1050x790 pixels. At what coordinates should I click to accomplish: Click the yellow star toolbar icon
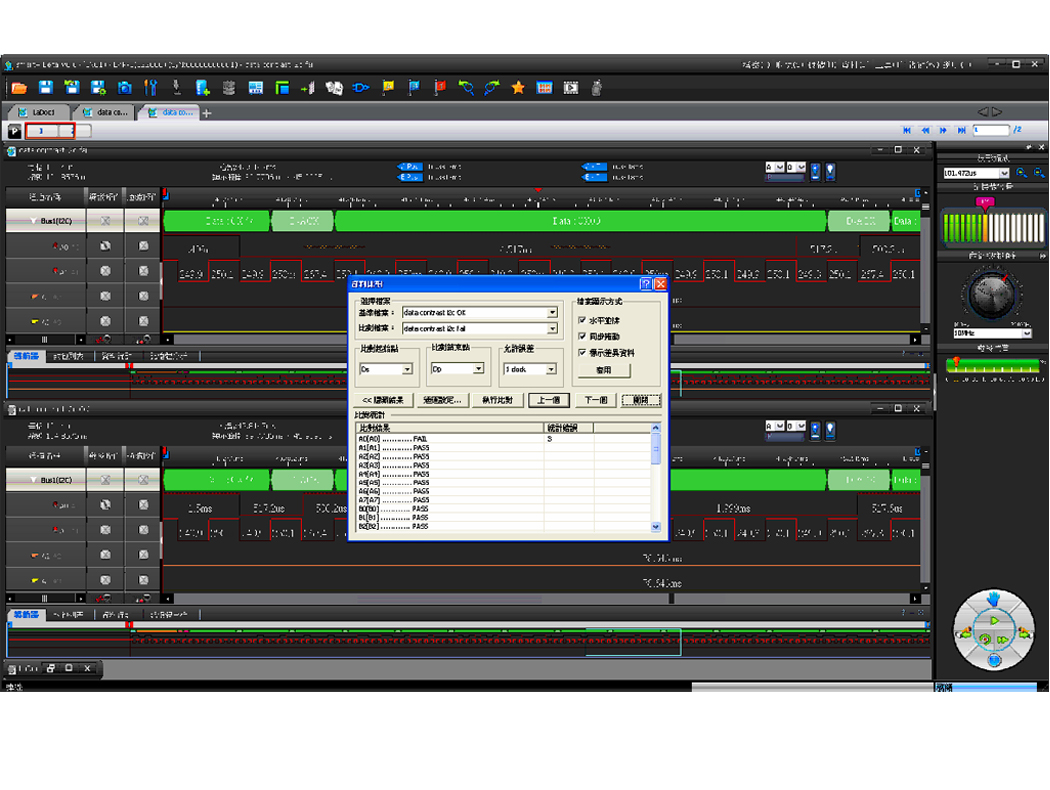518,88
